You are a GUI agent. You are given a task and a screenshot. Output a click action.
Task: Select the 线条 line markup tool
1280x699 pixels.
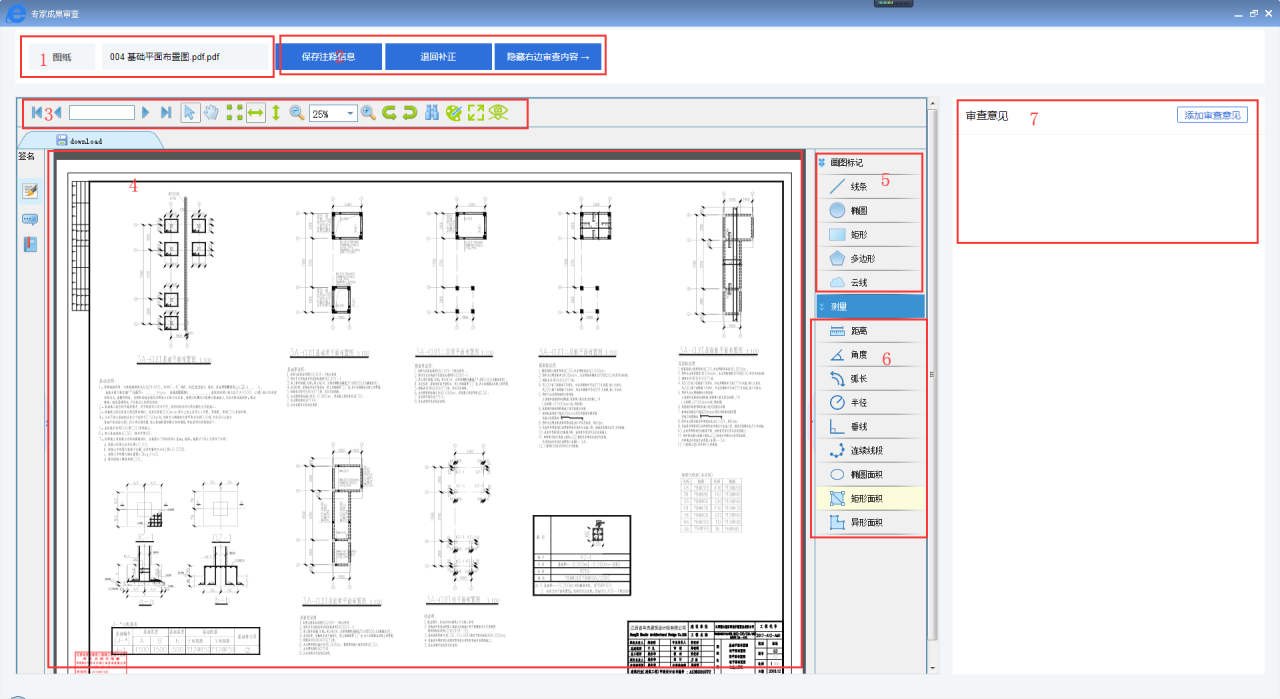pos(870,186)
